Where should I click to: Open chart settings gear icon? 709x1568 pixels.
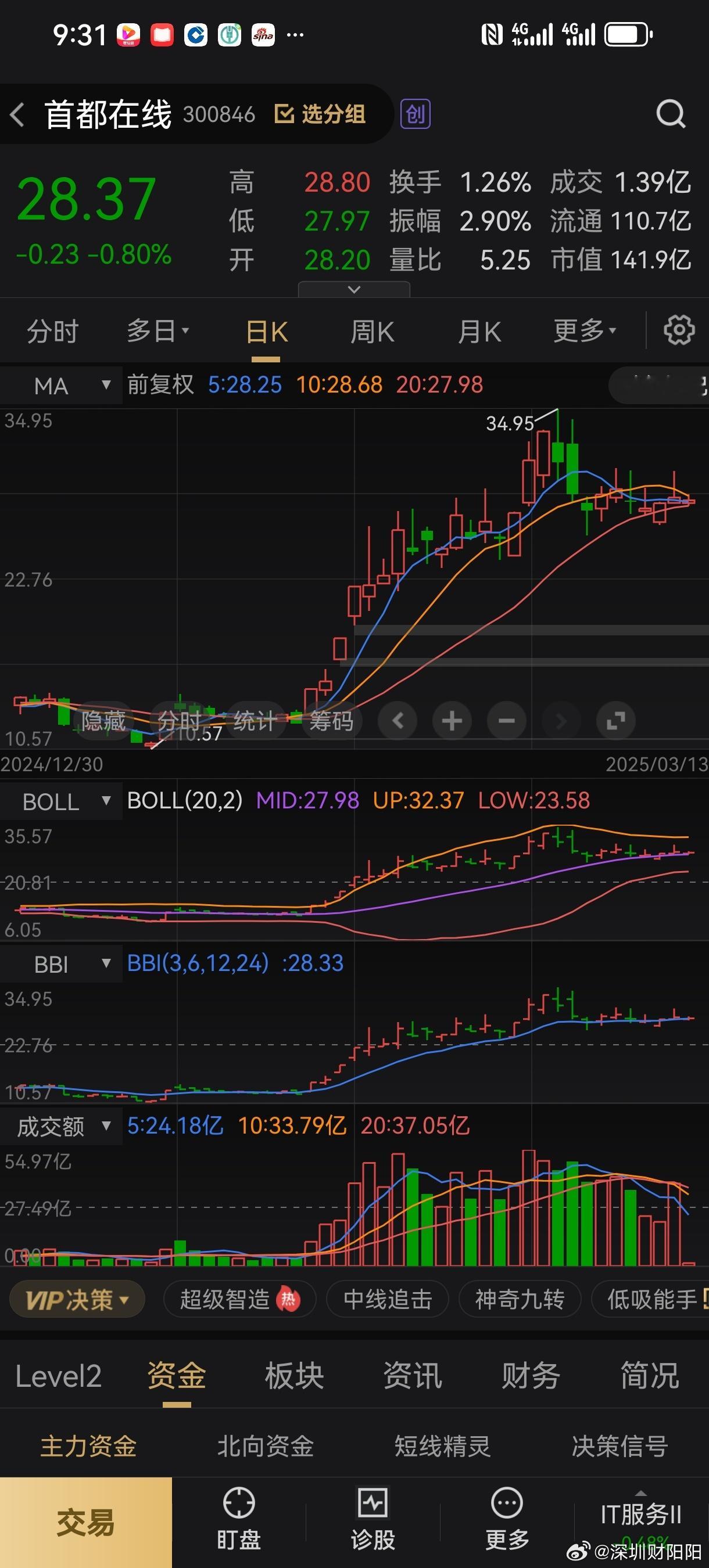click(679, 330)
